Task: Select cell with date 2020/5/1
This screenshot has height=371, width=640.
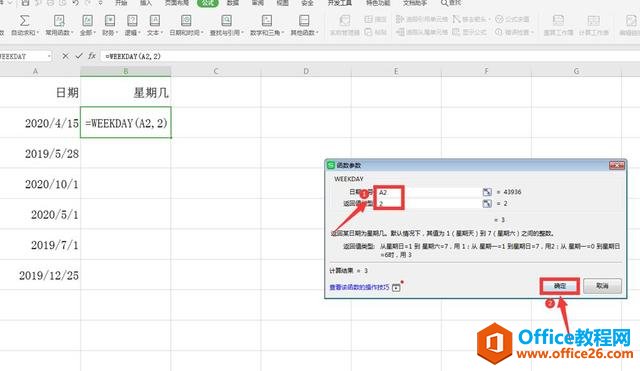Action: coord(40,214)
